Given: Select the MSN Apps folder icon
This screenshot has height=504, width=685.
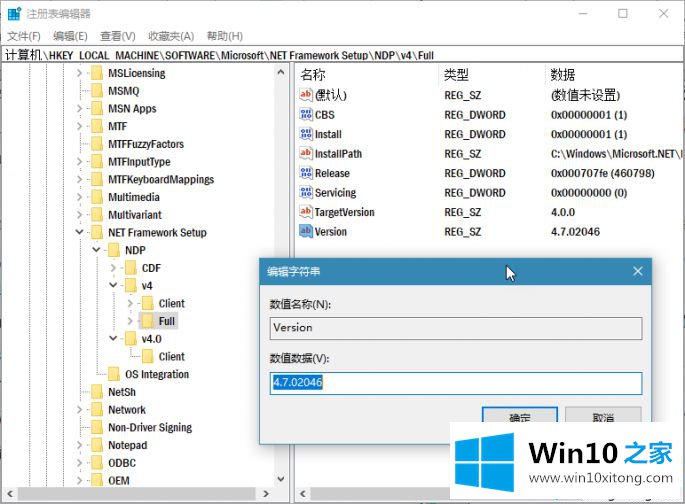Looking at the screenshot, I should 97,108.
